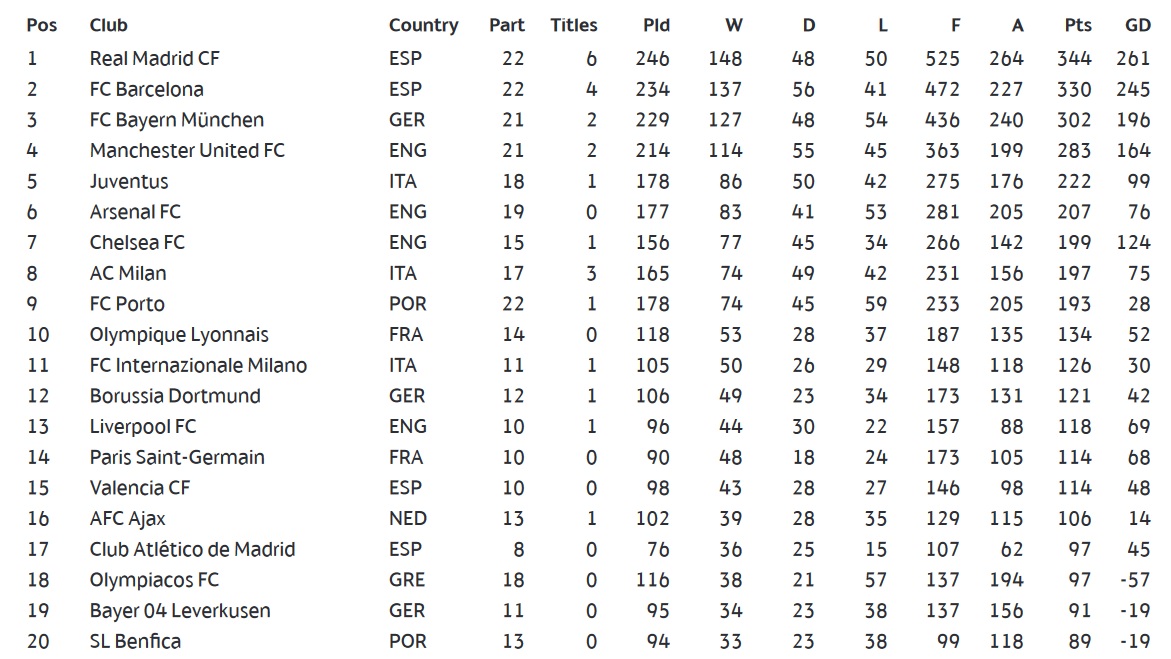Image resolution: width=1171 pixels, height=659 pixels.
Task: Click the Pld column header
Action: click(656, 25)
